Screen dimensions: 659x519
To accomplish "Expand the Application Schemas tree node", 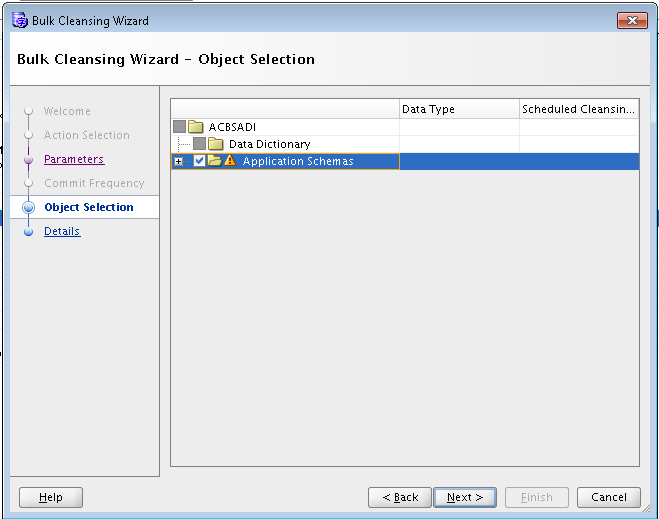I will 179,162.
